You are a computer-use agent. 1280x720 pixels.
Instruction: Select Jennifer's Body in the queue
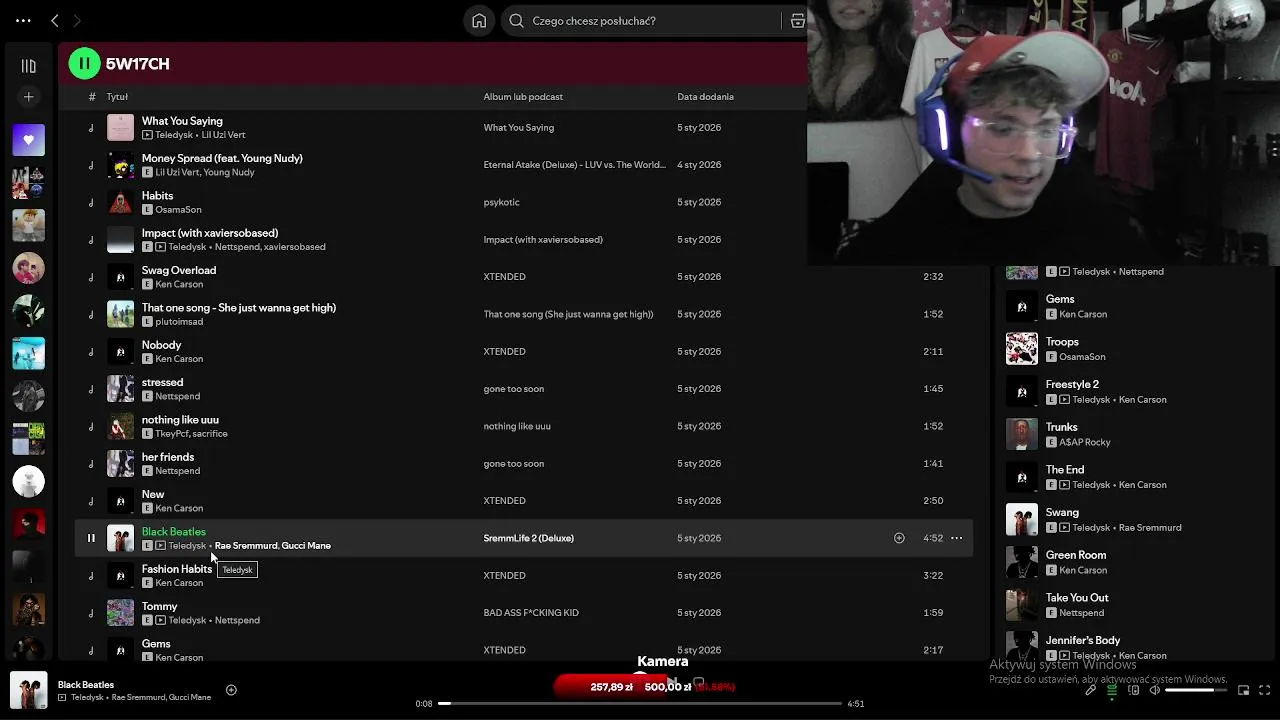click(x=1083, y=640)
